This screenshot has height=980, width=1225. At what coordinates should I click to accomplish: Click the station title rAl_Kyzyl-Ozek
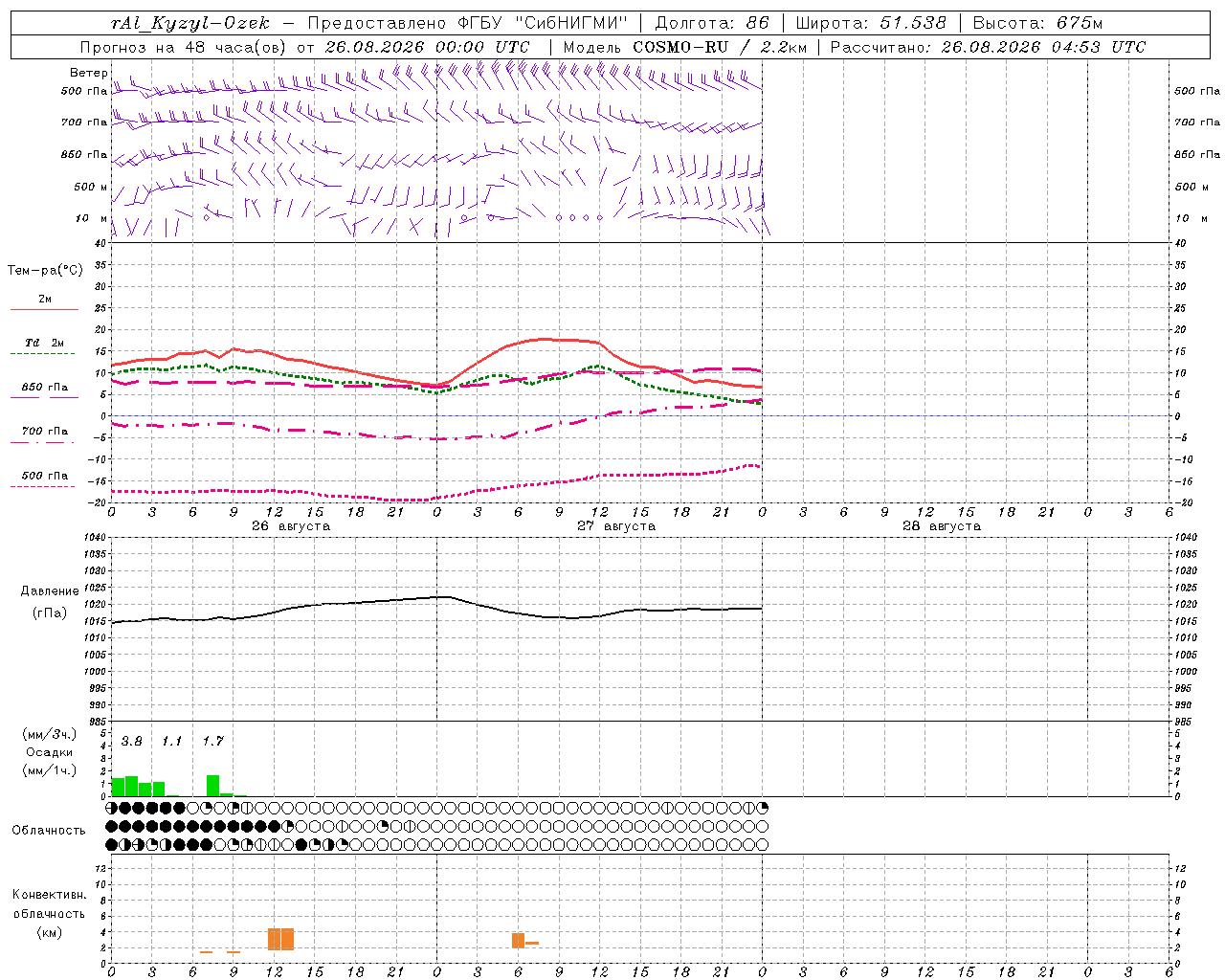pos(190,23)
